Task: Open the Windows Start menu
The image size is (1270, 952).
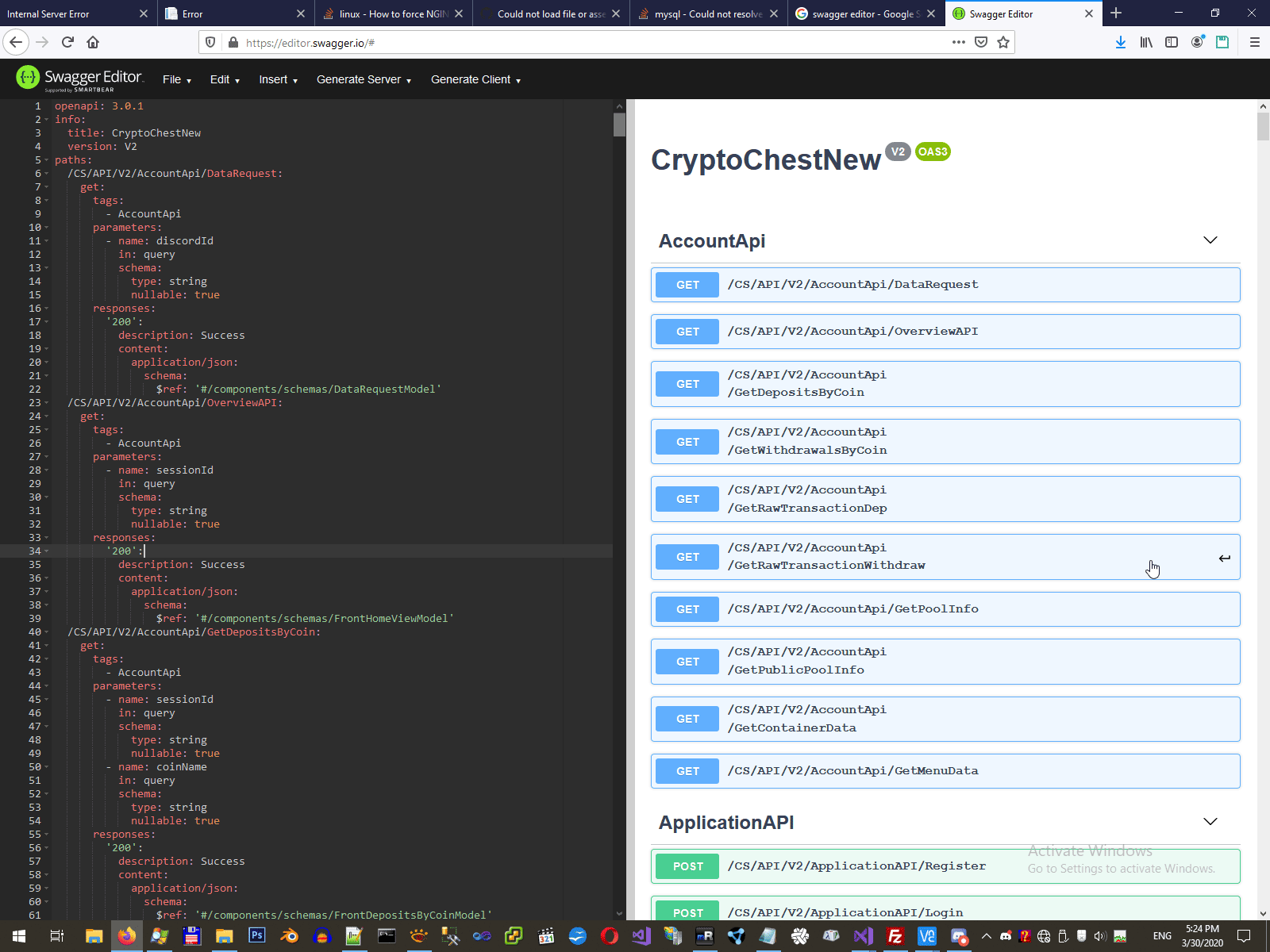Action: point(19,936)
